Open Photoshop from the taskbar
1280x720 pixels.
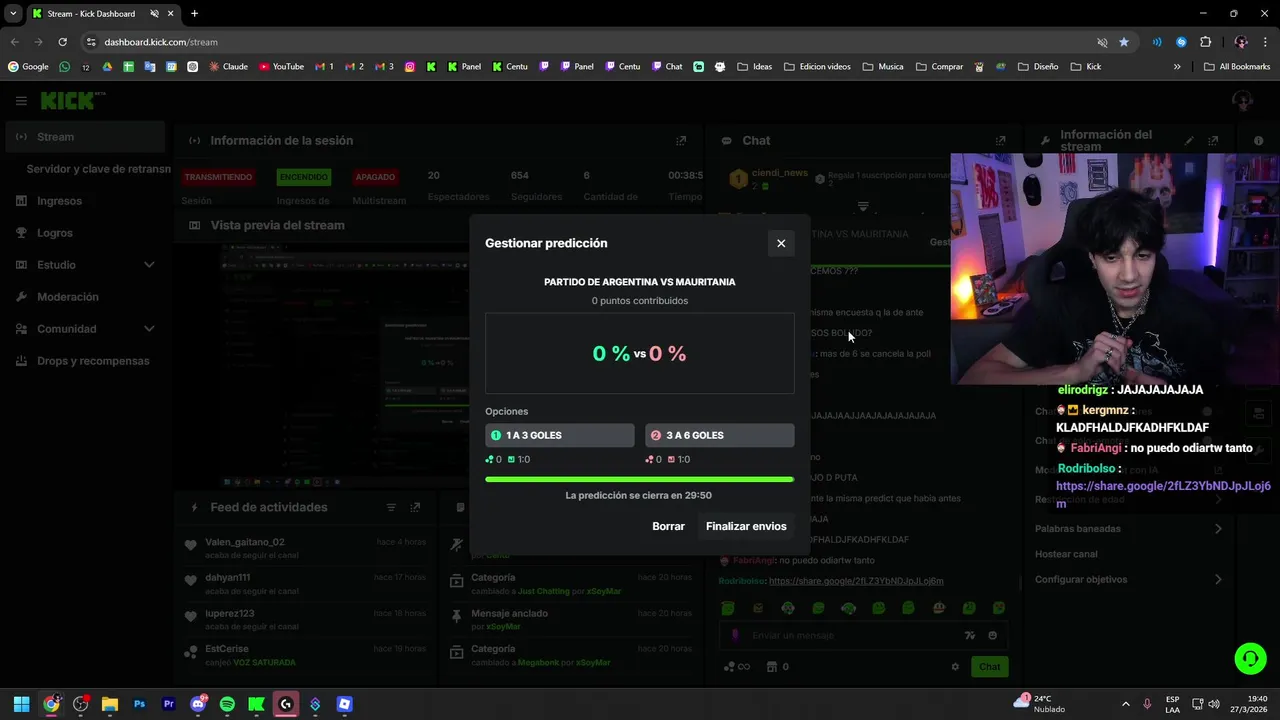139,704
